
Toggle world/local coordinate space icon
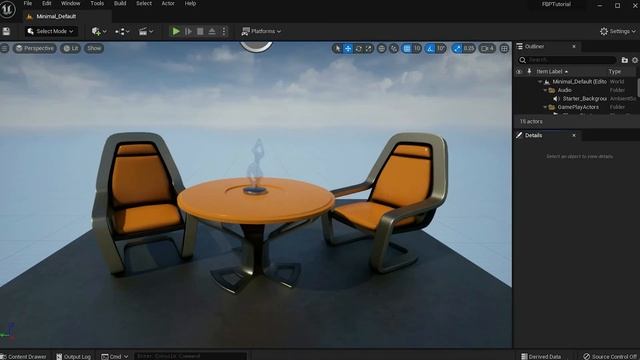(382, 49)
